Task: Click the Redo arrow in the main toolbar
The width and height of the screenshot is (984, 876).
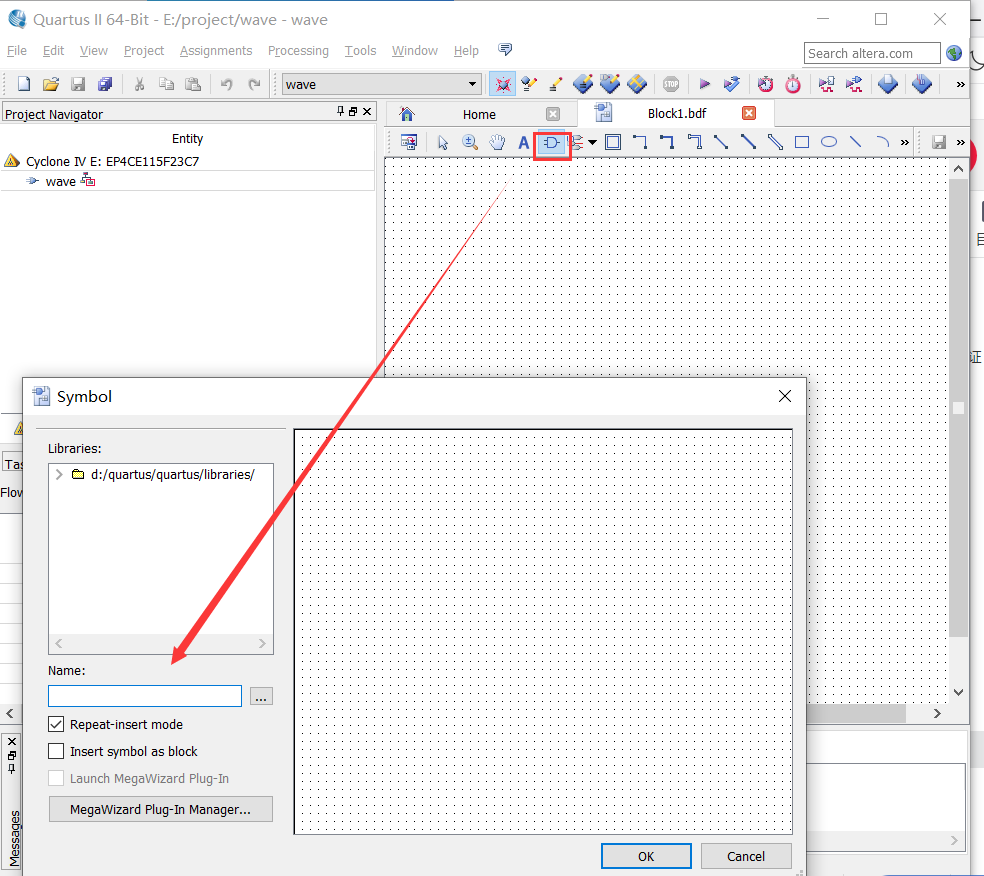Action: [254, 84]
